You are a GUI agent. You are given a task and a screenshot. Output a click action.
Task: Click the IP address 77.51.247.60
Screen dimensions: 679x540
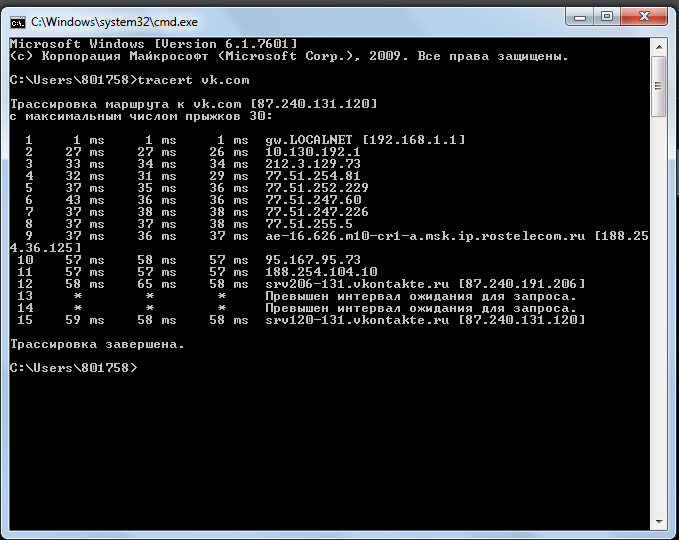[313, 200]
